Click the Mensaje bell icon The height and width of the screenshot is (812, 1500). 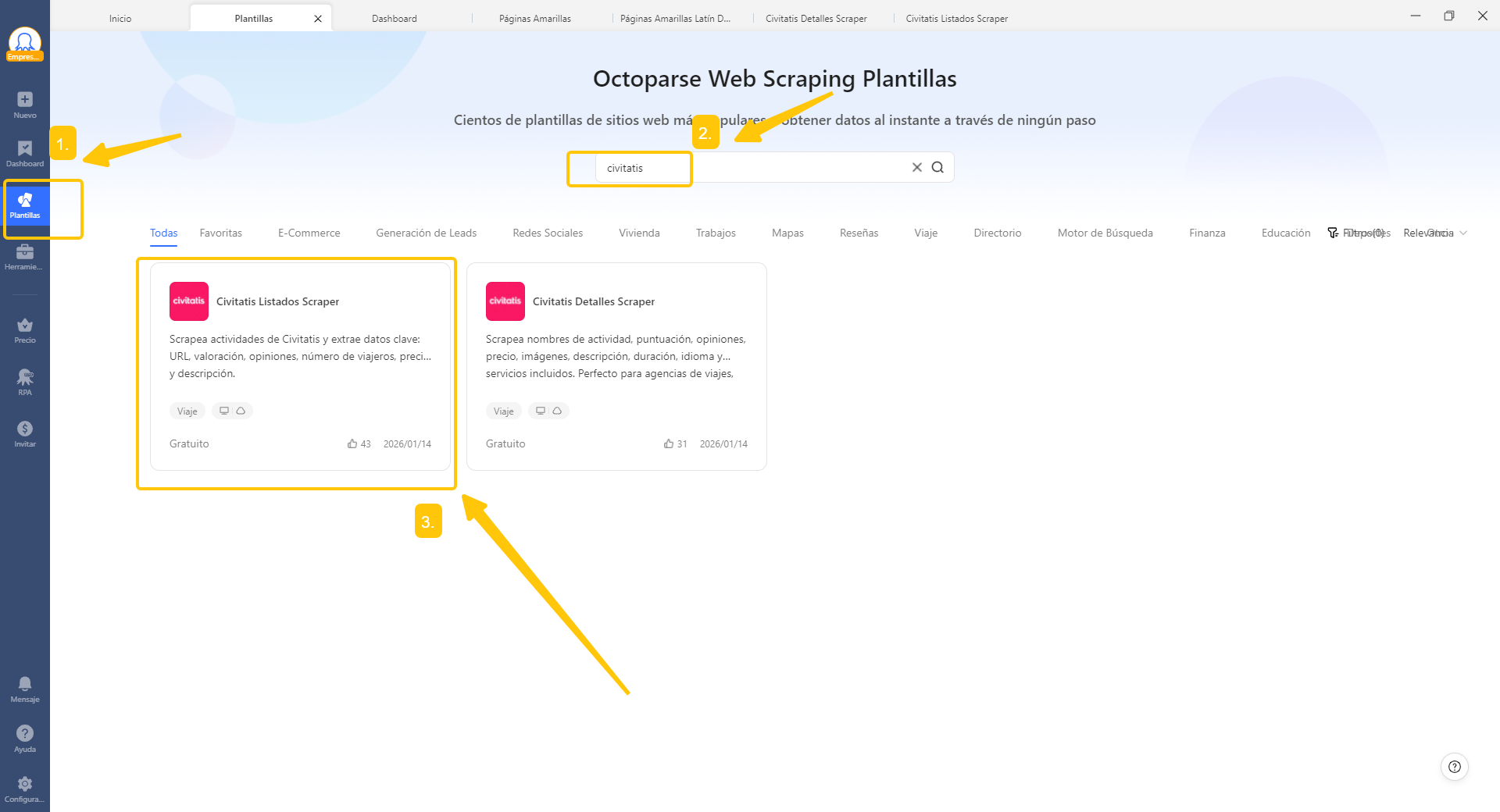[x=25, y=686]
